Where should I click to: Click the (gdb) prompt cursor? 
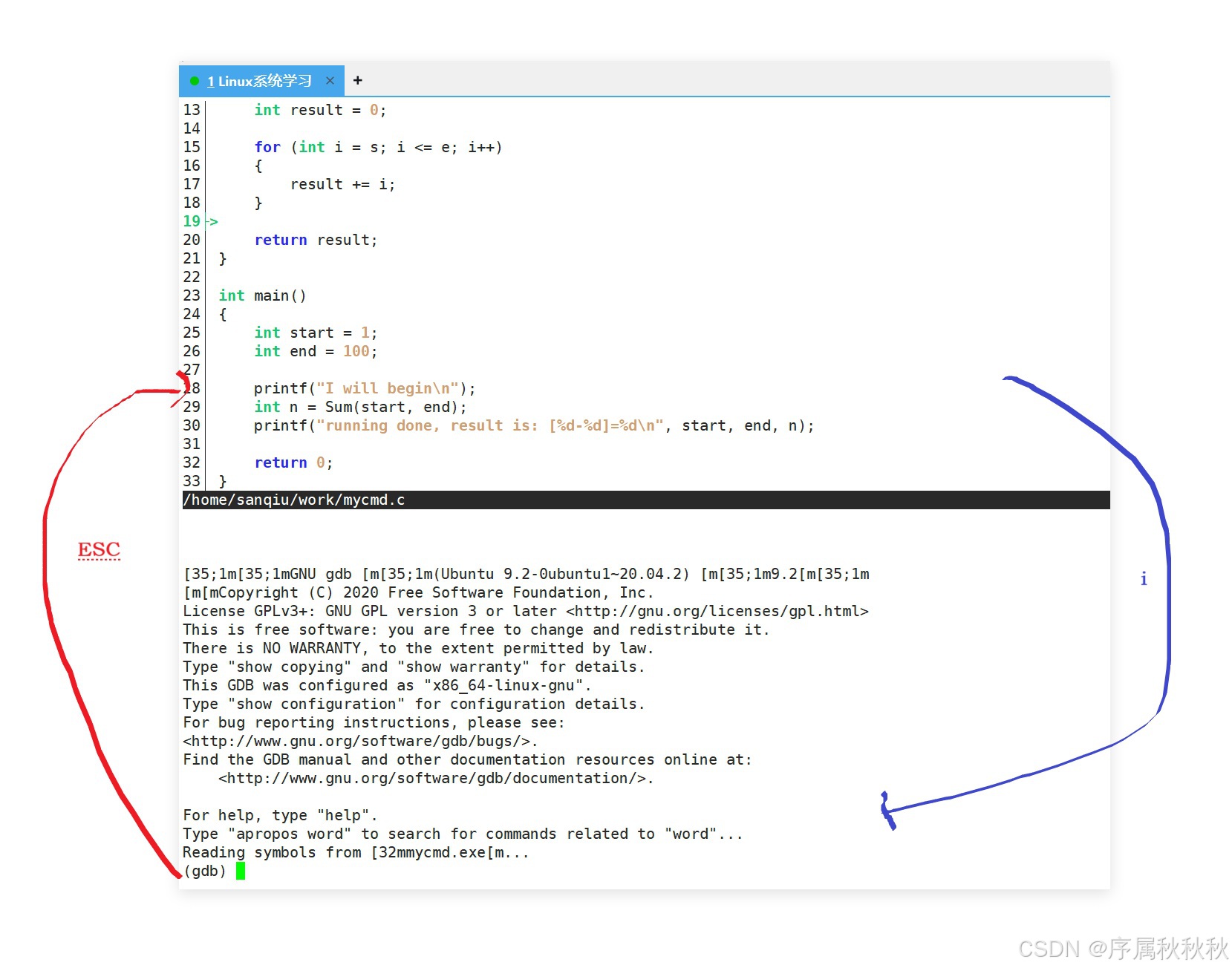[x=241, y=871]
